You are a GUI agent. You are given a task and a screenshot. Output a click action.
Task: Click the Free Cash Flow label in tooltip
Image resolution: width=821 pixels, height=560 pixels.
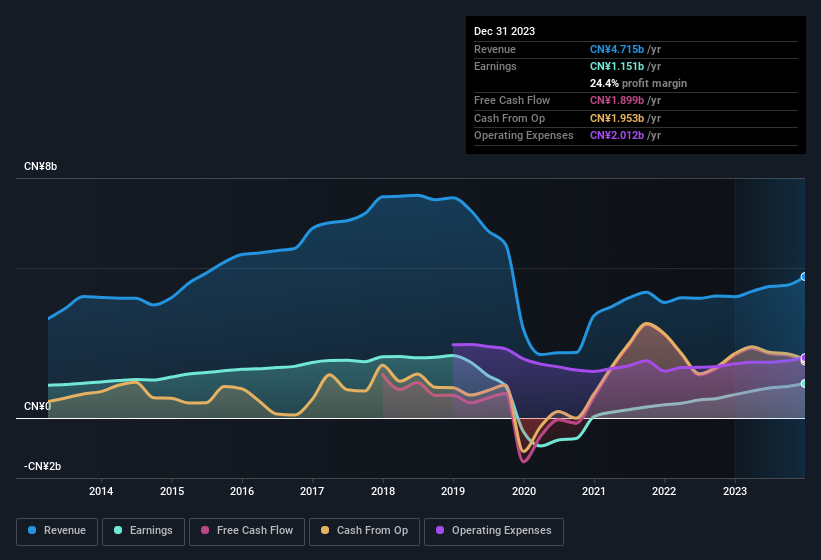(512, 100)
